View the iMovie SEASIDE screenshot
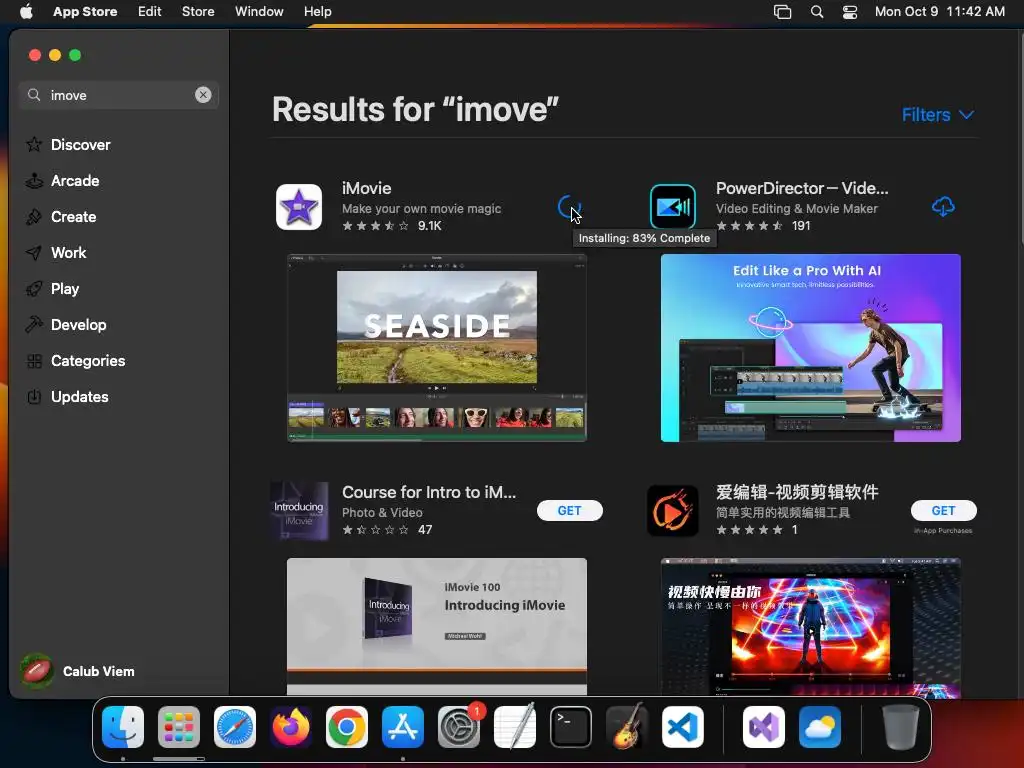The width and height of the screenshot is (1024, 768). pyautogui.click(x=437, y=347)
